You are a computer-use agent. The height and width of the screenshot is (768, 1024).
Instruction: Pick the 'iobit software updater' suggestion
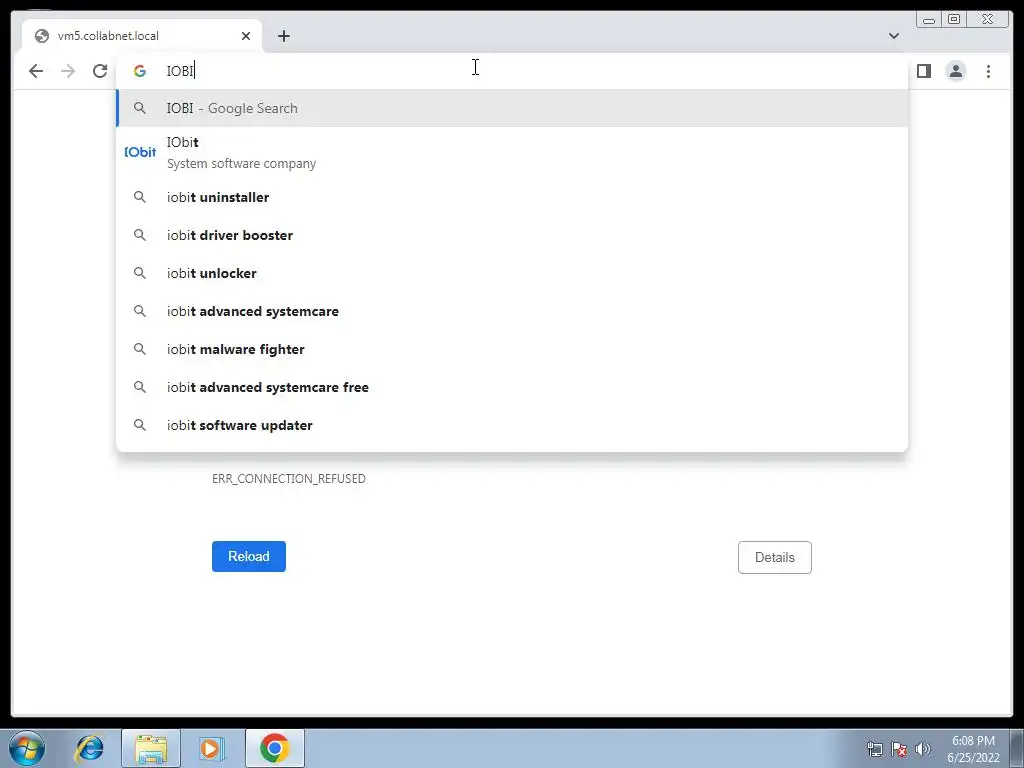(x=512, y=425)
